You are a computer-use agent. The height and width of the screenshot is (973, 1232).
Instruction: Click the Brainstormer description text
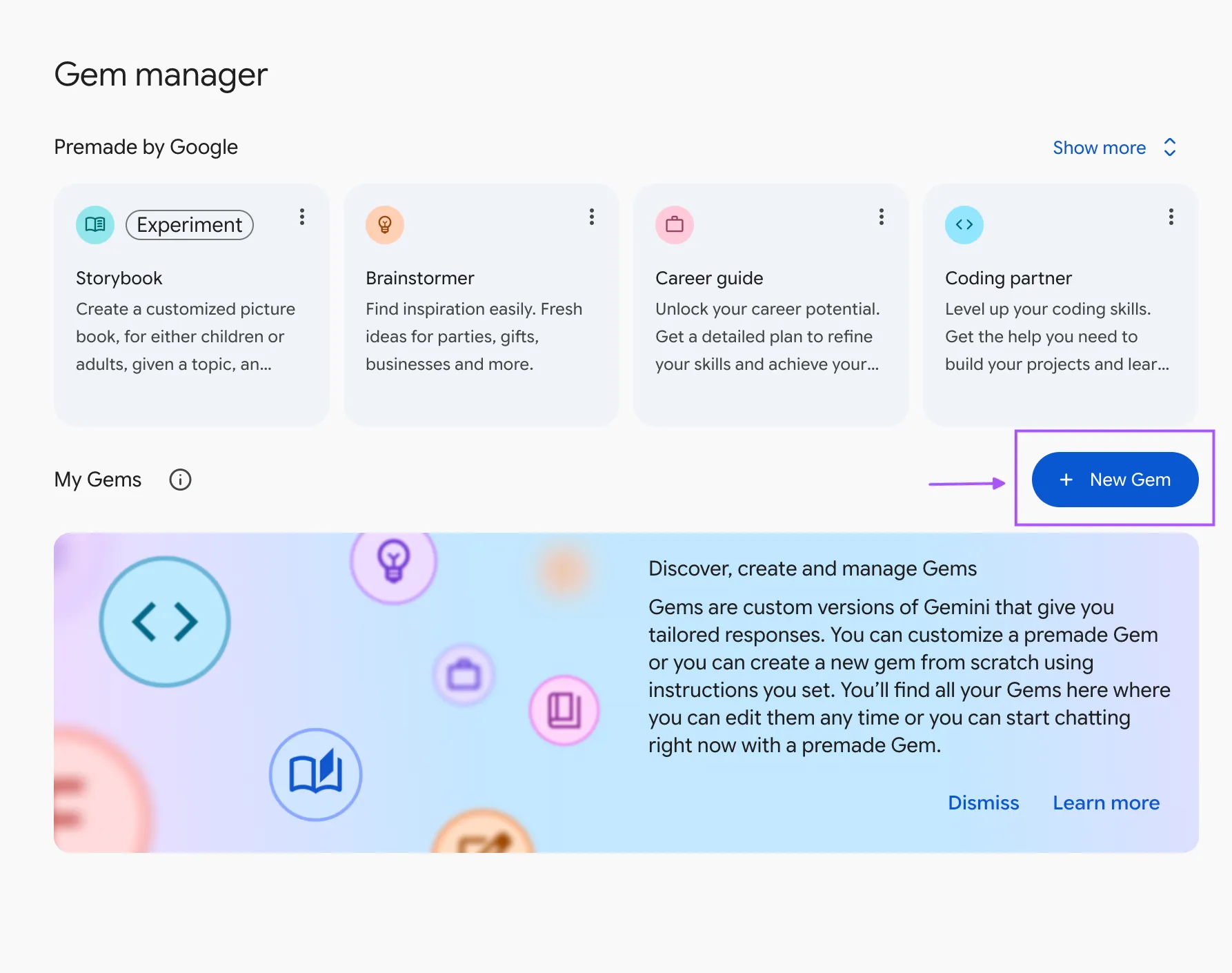pyautogui.click(x=474, y=337)
